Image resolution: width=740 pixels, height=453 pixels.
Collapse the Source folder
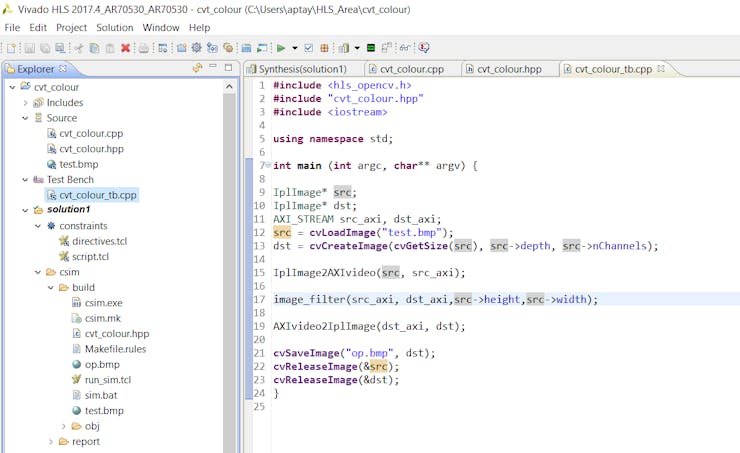(x=25, y=118)
